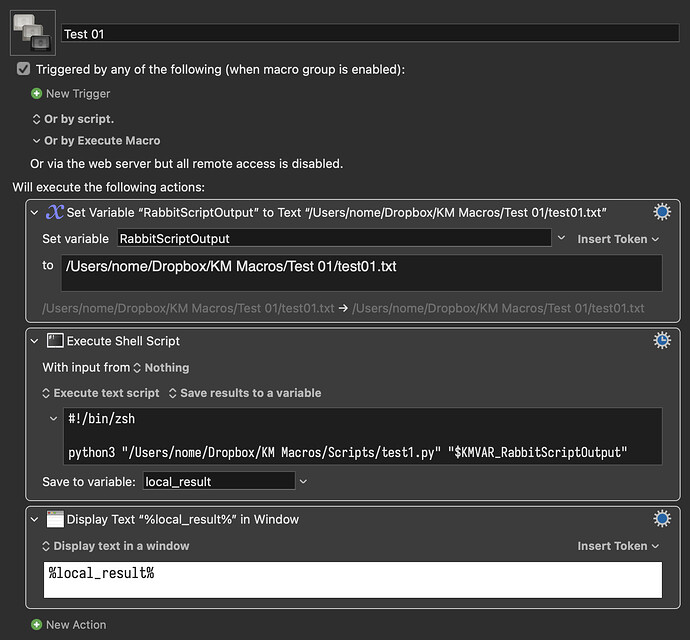Viewport: 690px width, 640px height.
Task: Collapse the Execute Shell Script action
Action: click(x=35, y=341)
